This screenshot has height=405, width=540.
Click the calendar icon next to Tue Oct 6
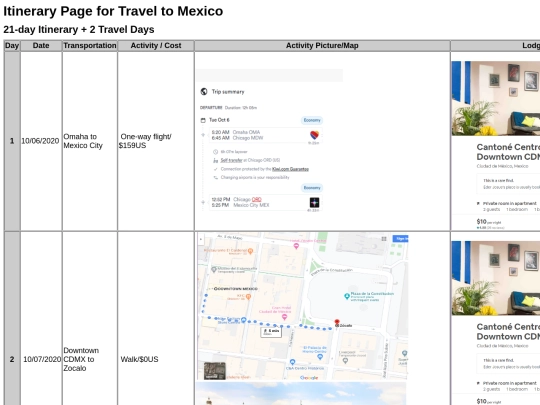(203, 120)
